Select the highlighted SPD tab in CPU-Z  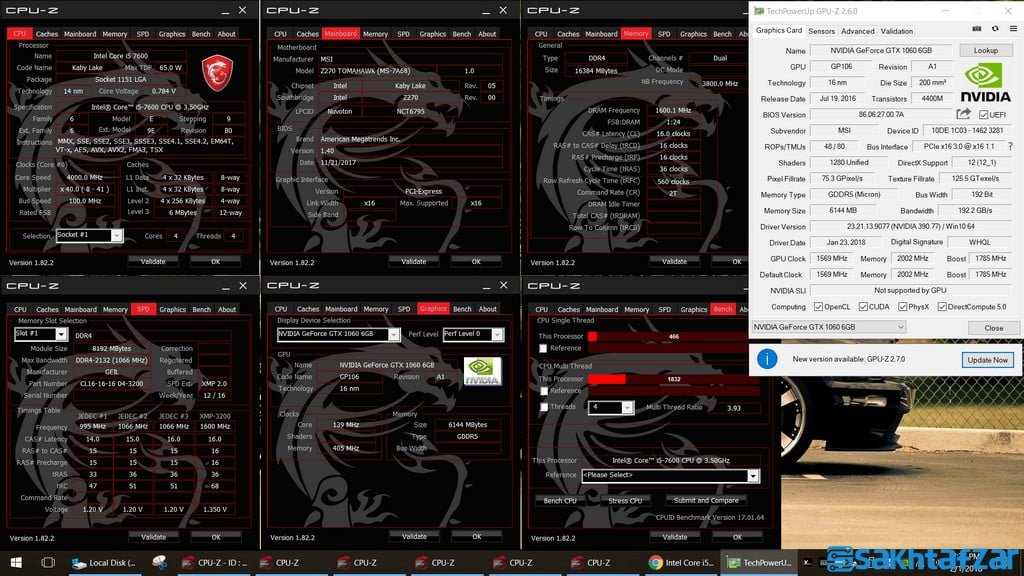pos(143,309)
